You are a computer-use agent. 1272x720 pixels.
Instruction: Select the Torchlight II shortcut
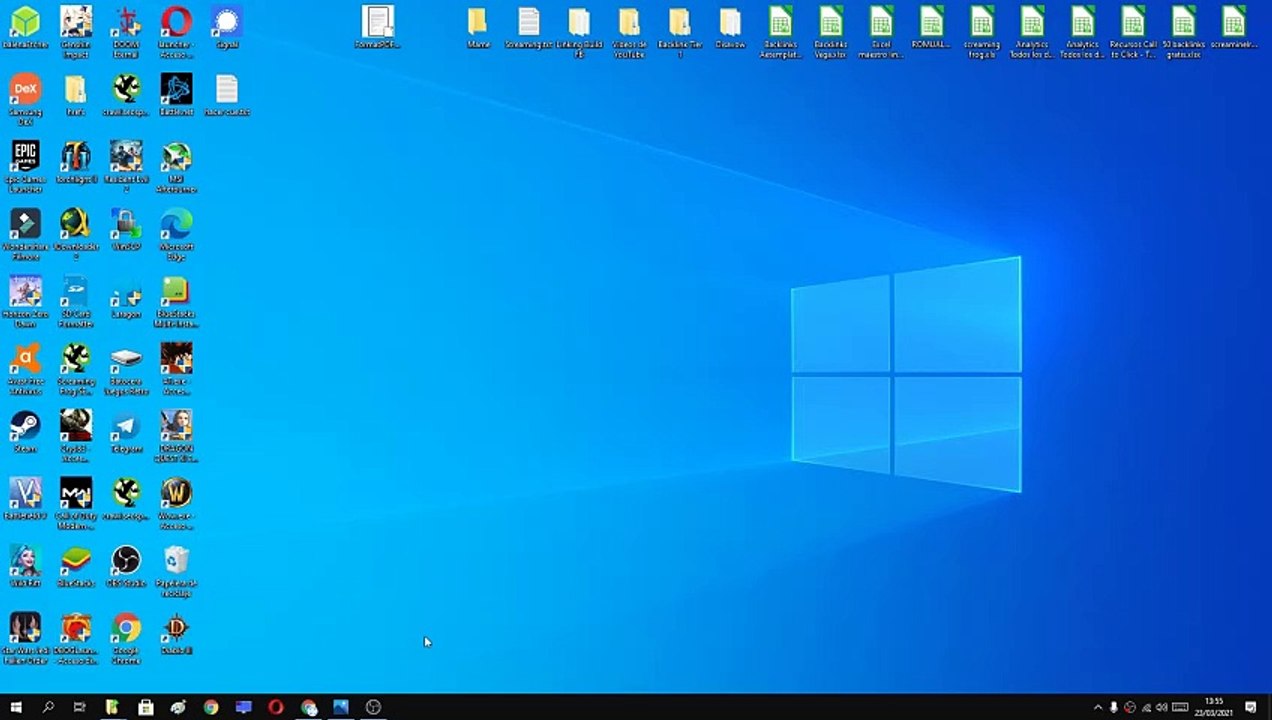(x=76, y=162)
